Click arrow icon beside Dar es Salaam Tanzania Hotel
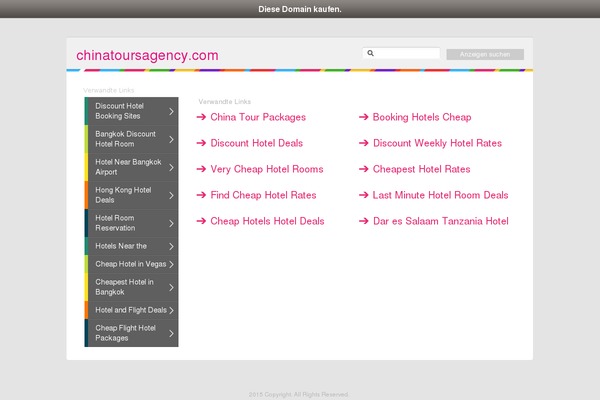The height and width of the screenshot is (400, 600). [x=363, y=221]
